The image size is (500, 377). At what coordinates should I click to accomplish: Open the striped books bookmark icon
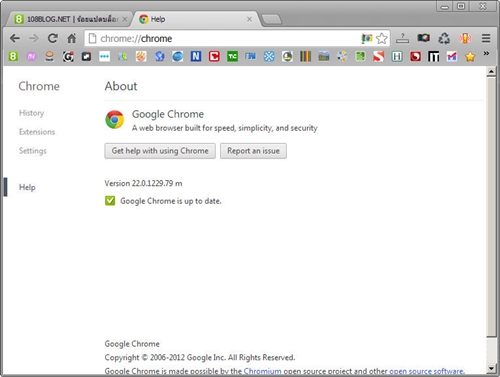[305, 56]
